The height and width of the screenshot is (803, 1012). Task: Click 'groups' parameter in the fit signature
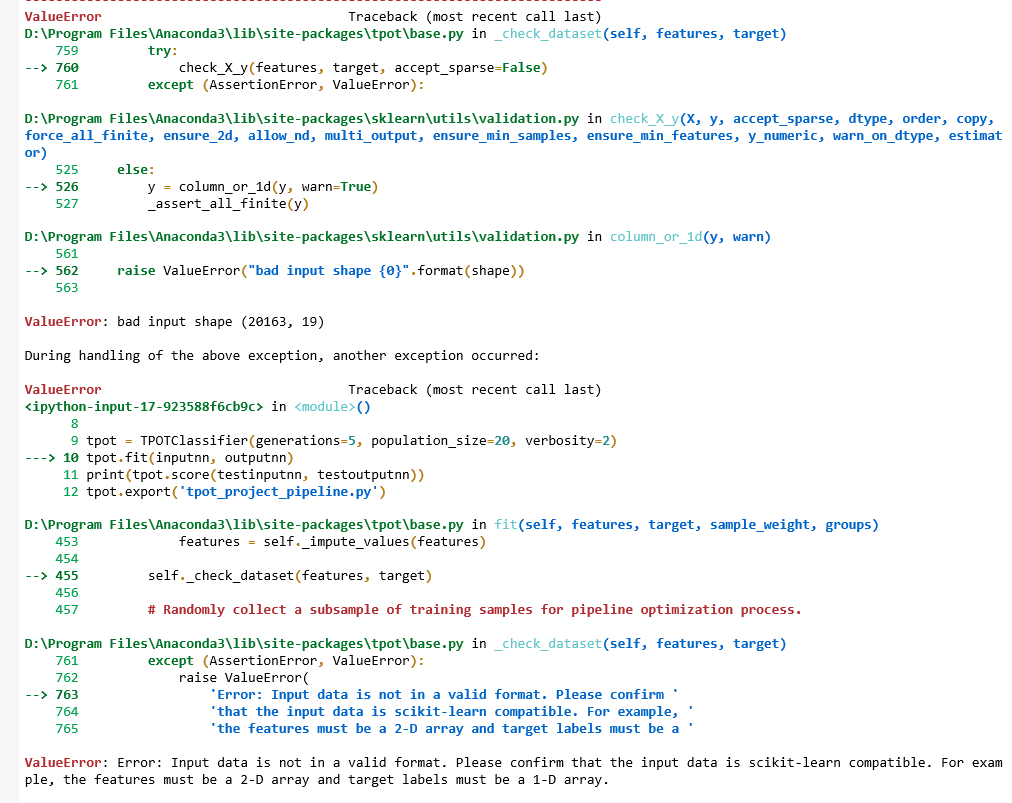[847, 525]
